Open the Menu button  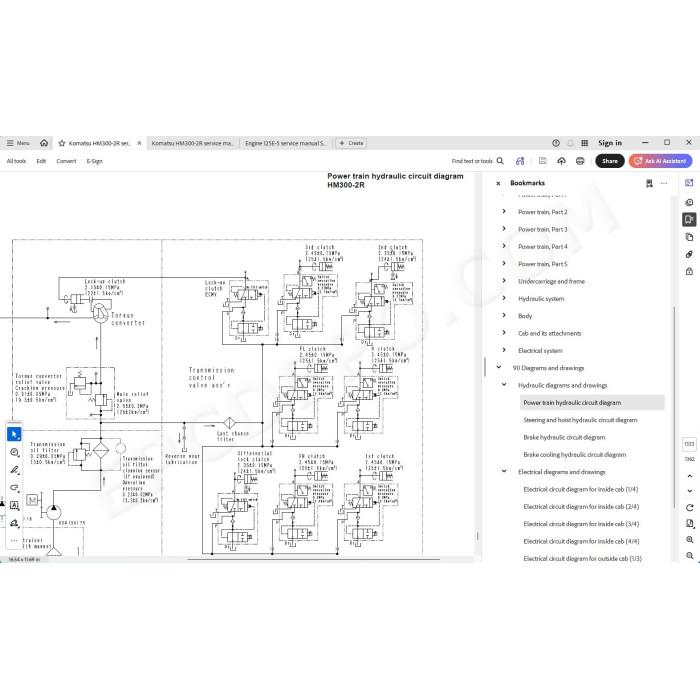(x=18, y=143)
